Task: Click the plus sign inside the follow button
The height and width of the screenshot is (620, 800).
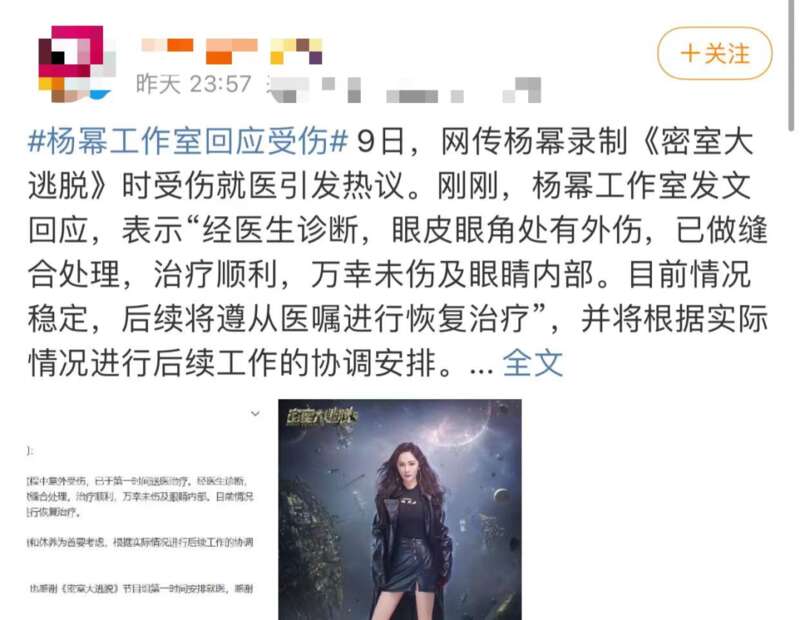Action: click(690, 54)
